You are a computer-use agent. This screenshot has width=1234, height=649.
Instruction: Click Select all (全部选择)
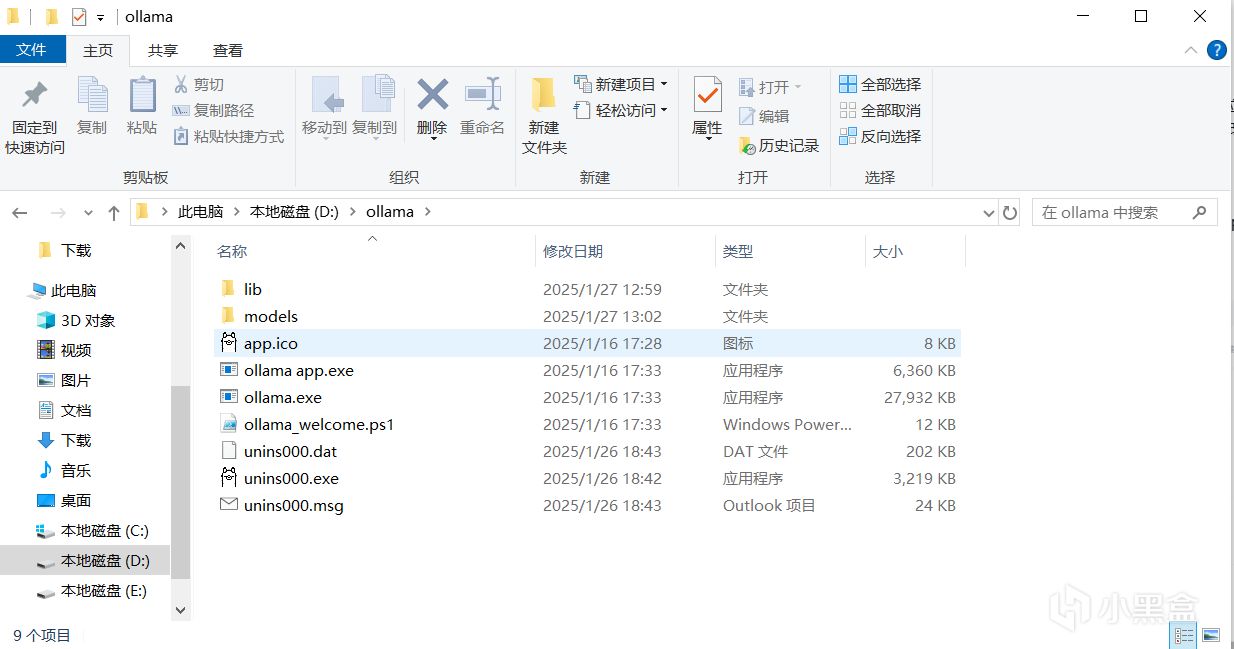pyautogui.click(x=880, y=84)
